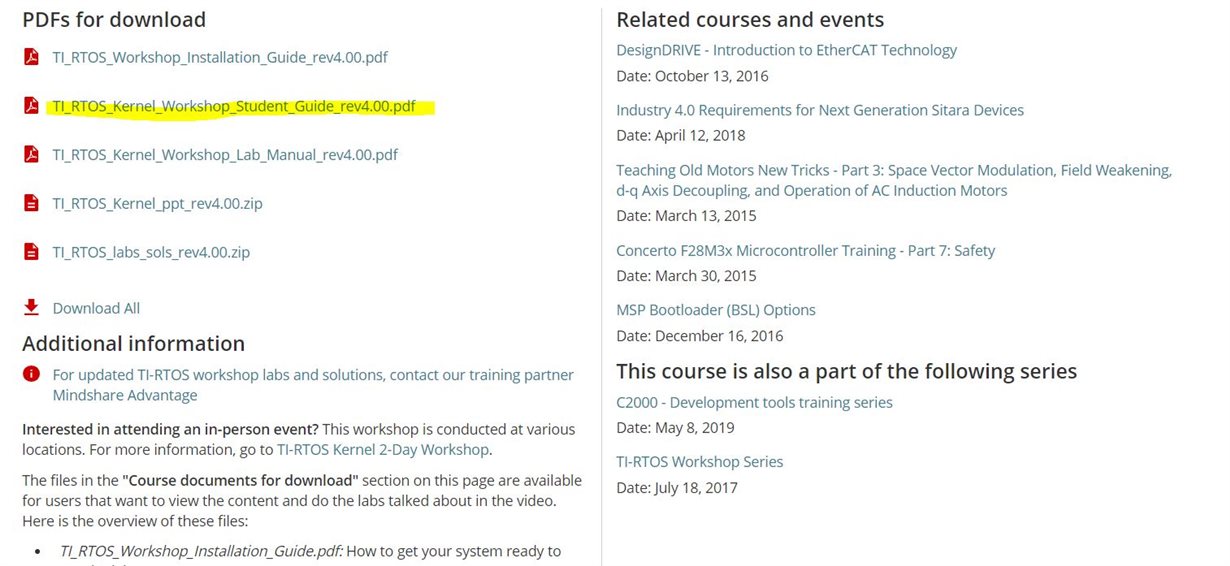Download TI_RTOS_labs_sols_rev4.00.zip file
Screen dimensions: 1230x566
tap(151, 252)
